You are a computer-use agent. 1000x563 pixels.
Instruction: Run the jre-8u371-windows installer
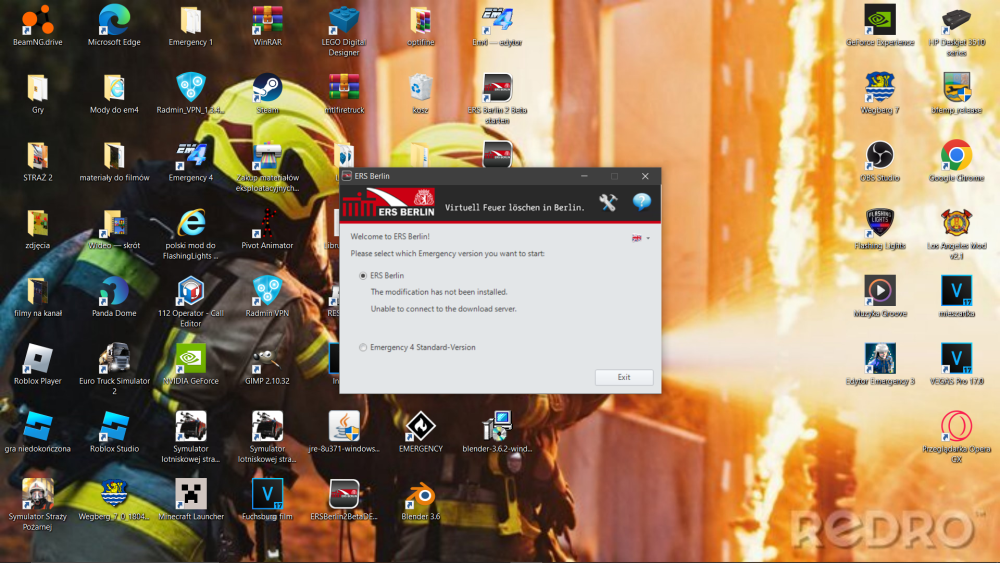pos(344,432)
